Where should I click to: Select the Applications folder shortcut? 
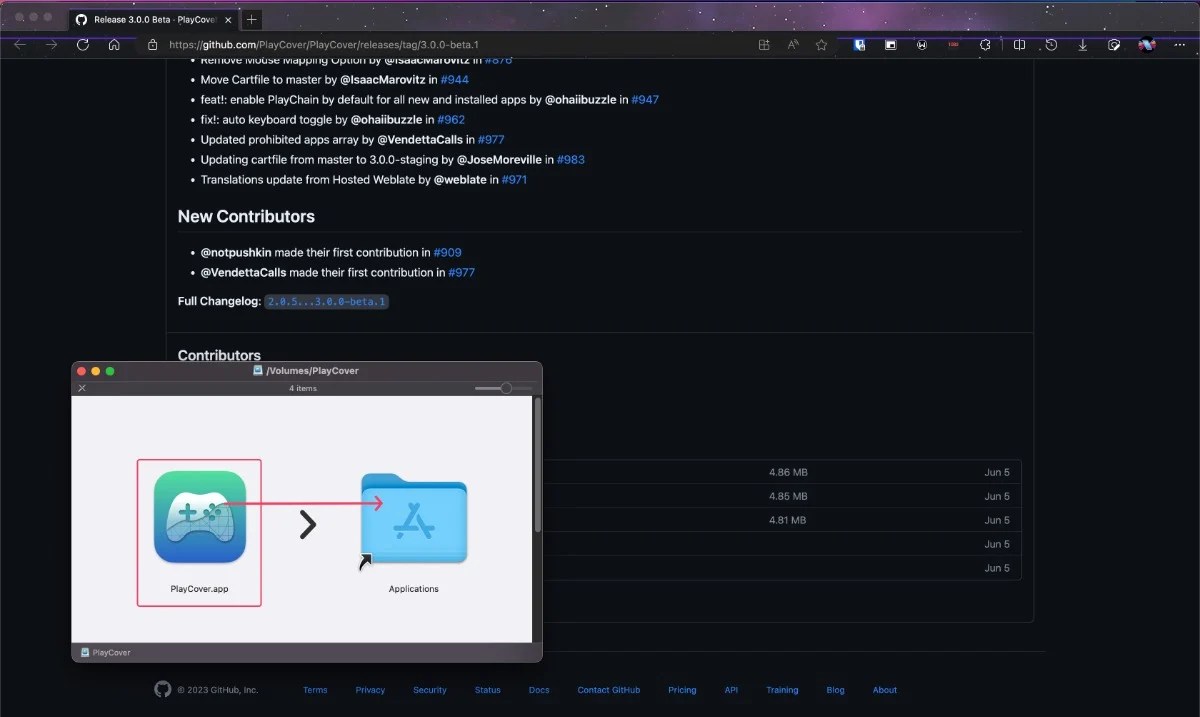point(414,518)
